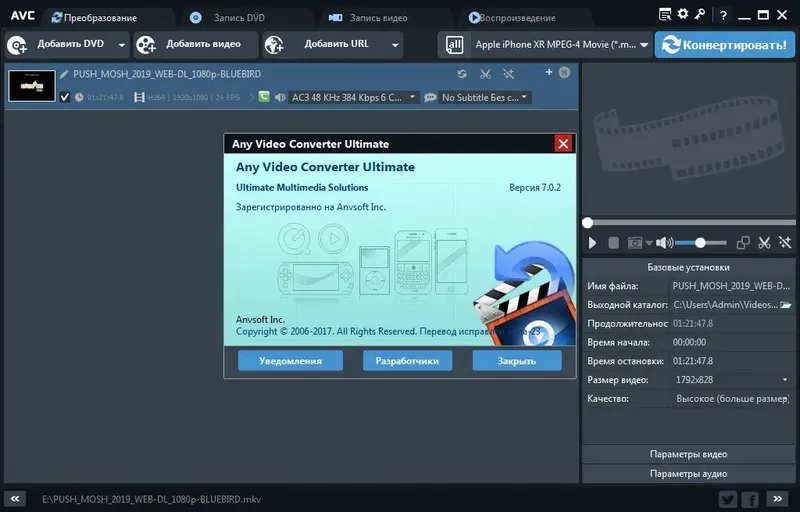This screenshot has height=512, width=800.
Task: Close the Any Video Converter Ultimate dialog
Action: [563, 144]
